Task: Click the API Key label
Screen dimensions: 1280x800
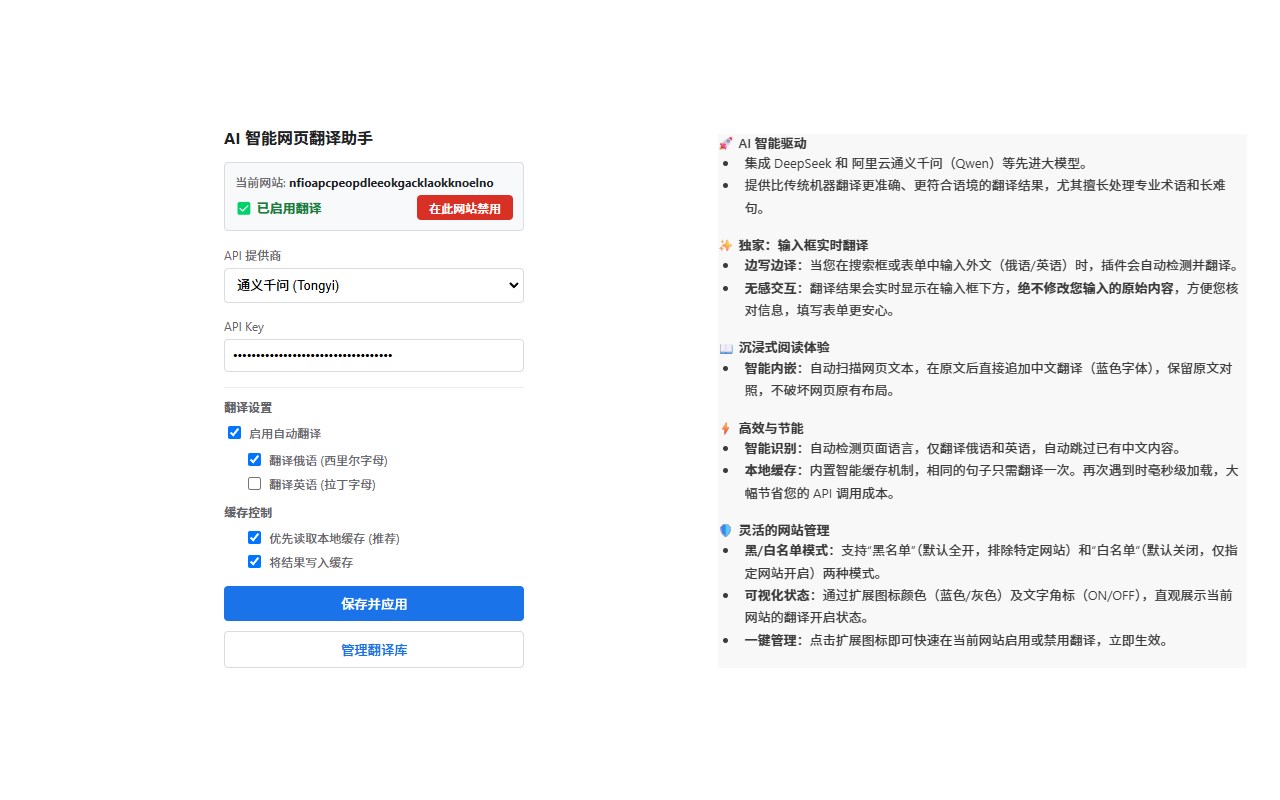Action: [x=244, y=327]
